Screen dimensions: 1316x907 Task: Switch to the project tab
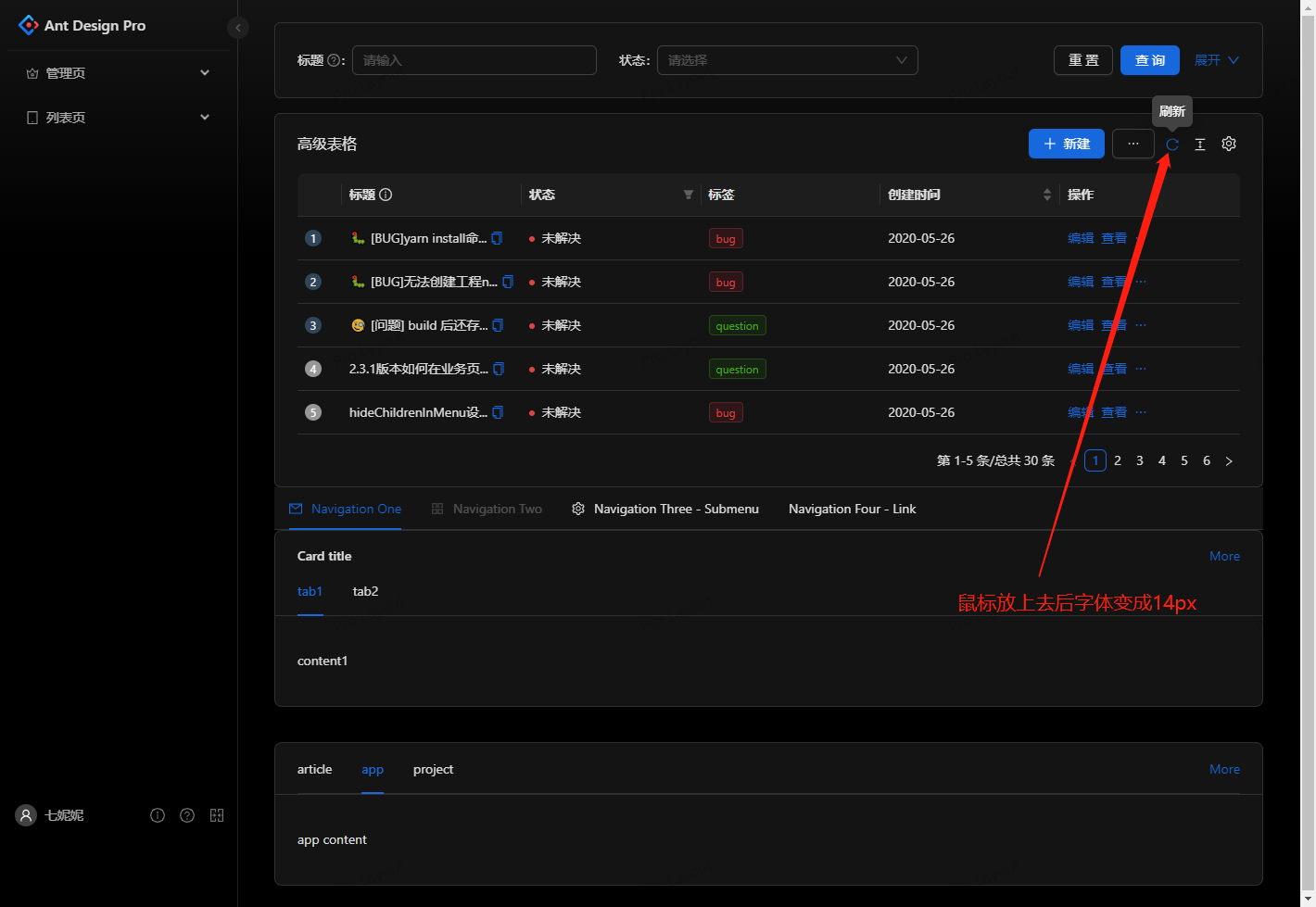(433, 769)
